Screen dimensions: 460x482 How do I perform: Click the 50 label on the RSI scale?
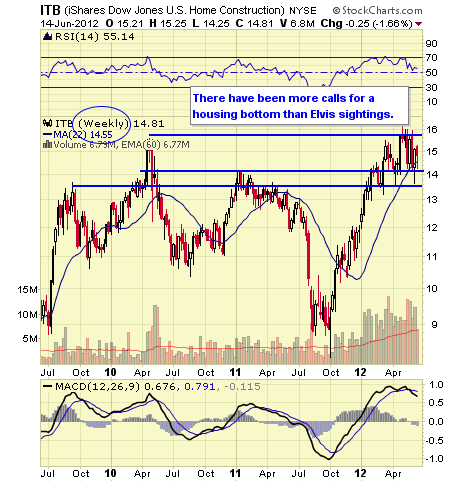pos(431,73)
